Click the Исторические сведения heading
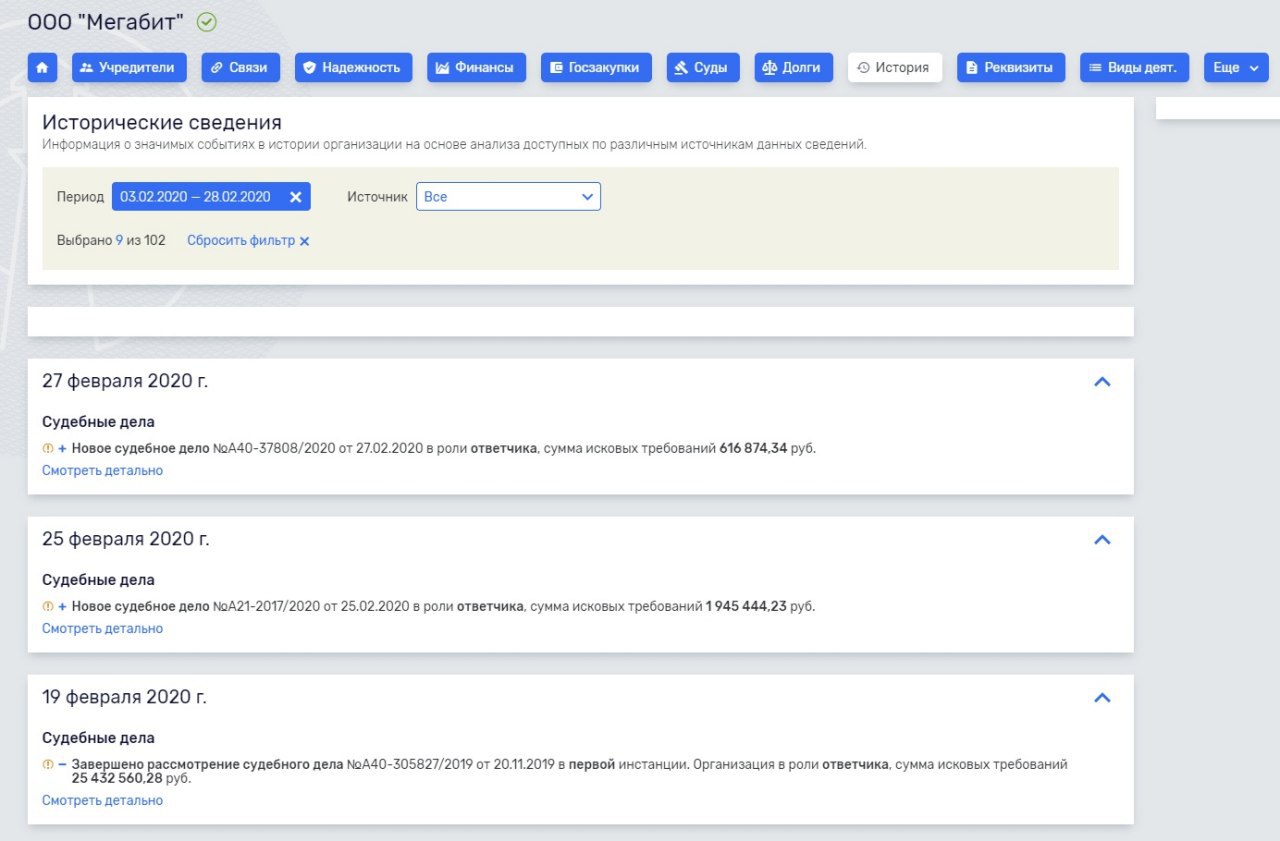 (x=162, y=123)
